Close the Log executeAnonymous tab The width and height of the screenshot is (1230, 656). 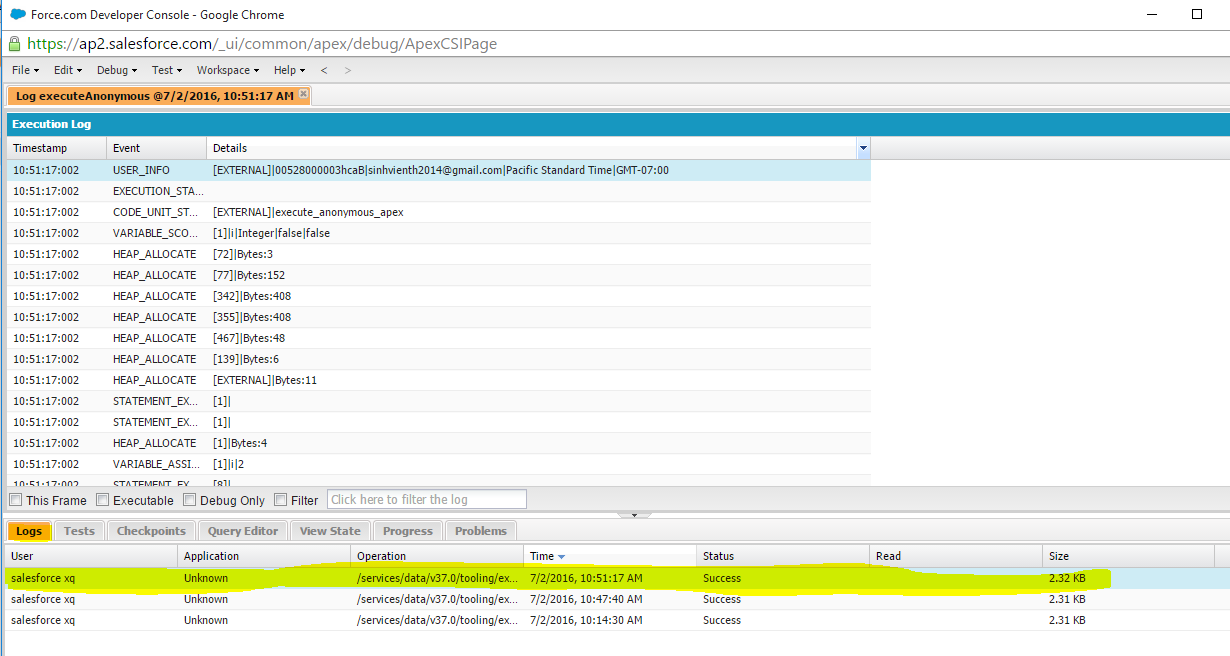[304, 94]
